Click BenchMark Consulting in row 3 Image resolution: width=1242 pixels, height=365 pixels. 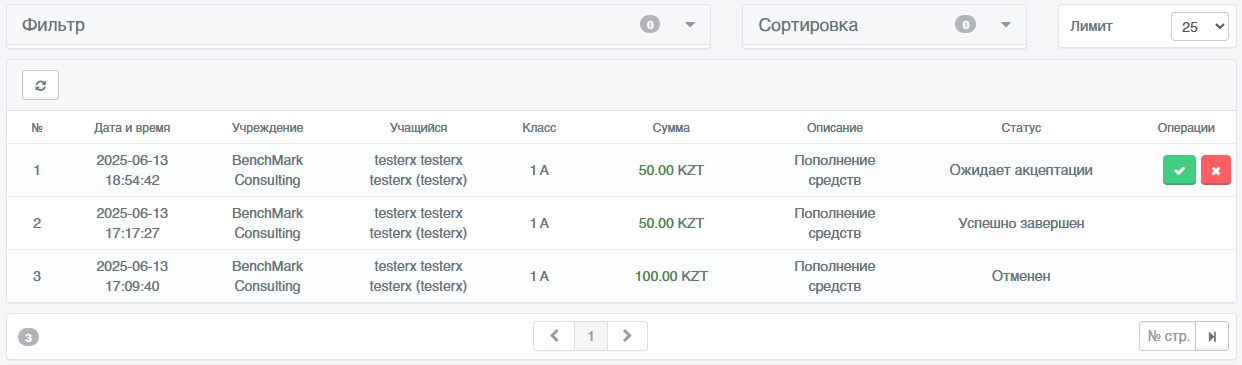click(267, 276)
